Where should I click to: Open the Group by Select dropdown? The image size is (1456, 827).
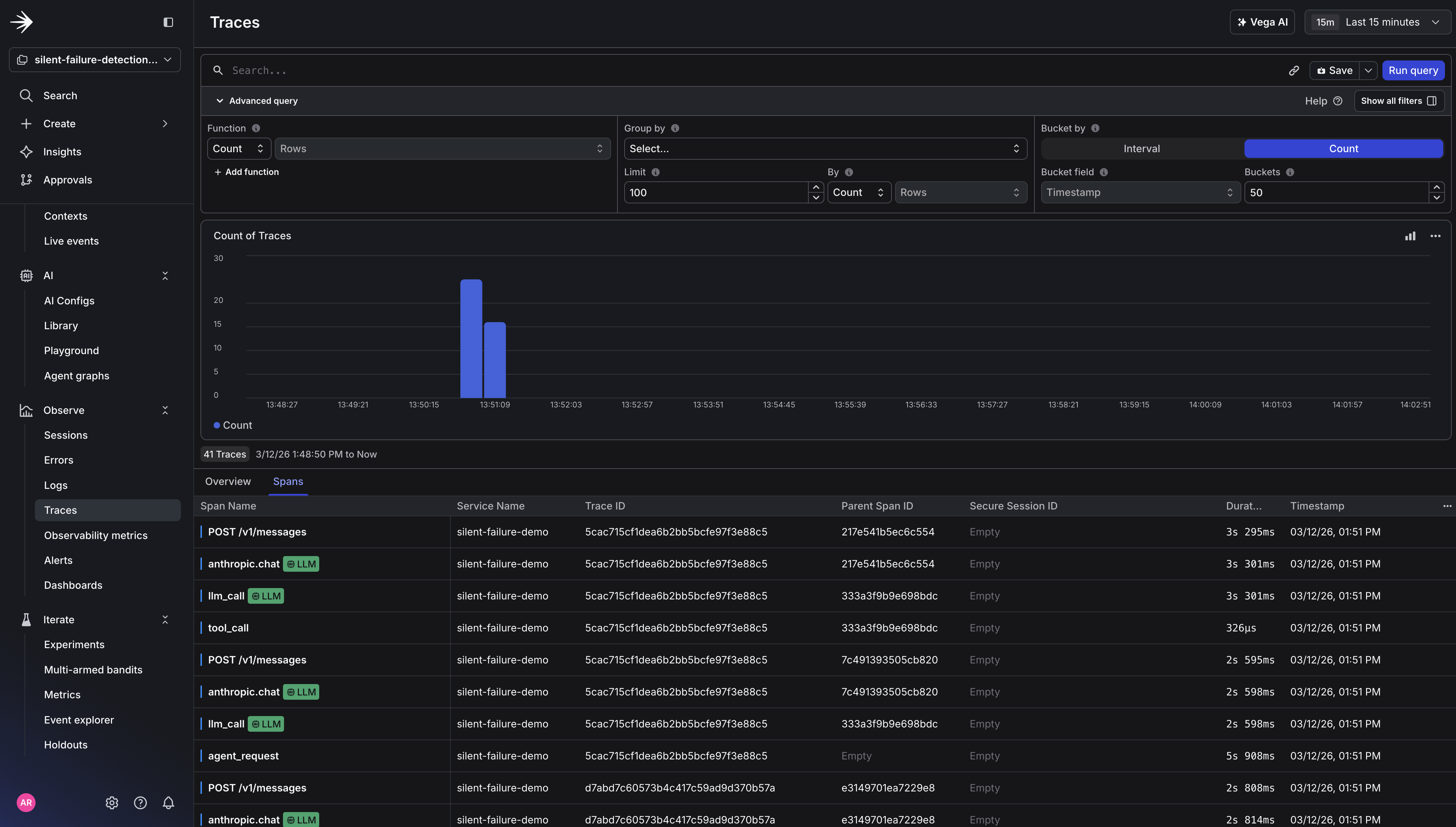825,148
